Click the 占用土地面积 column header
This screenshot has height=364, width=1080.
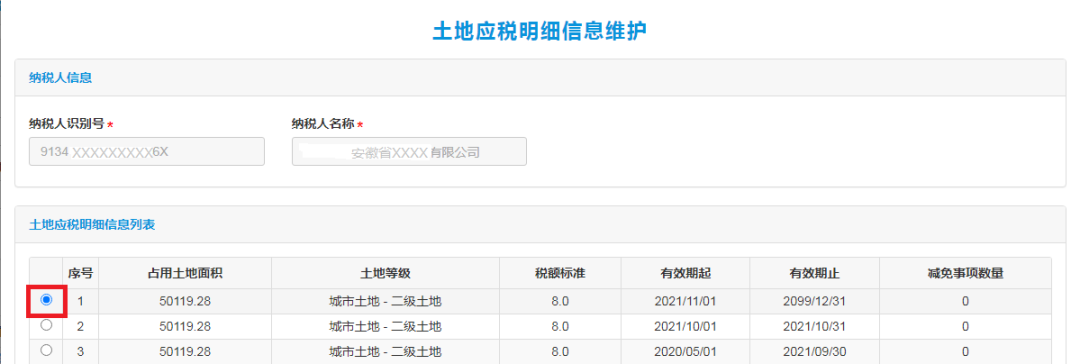click(x=185, y=273)
